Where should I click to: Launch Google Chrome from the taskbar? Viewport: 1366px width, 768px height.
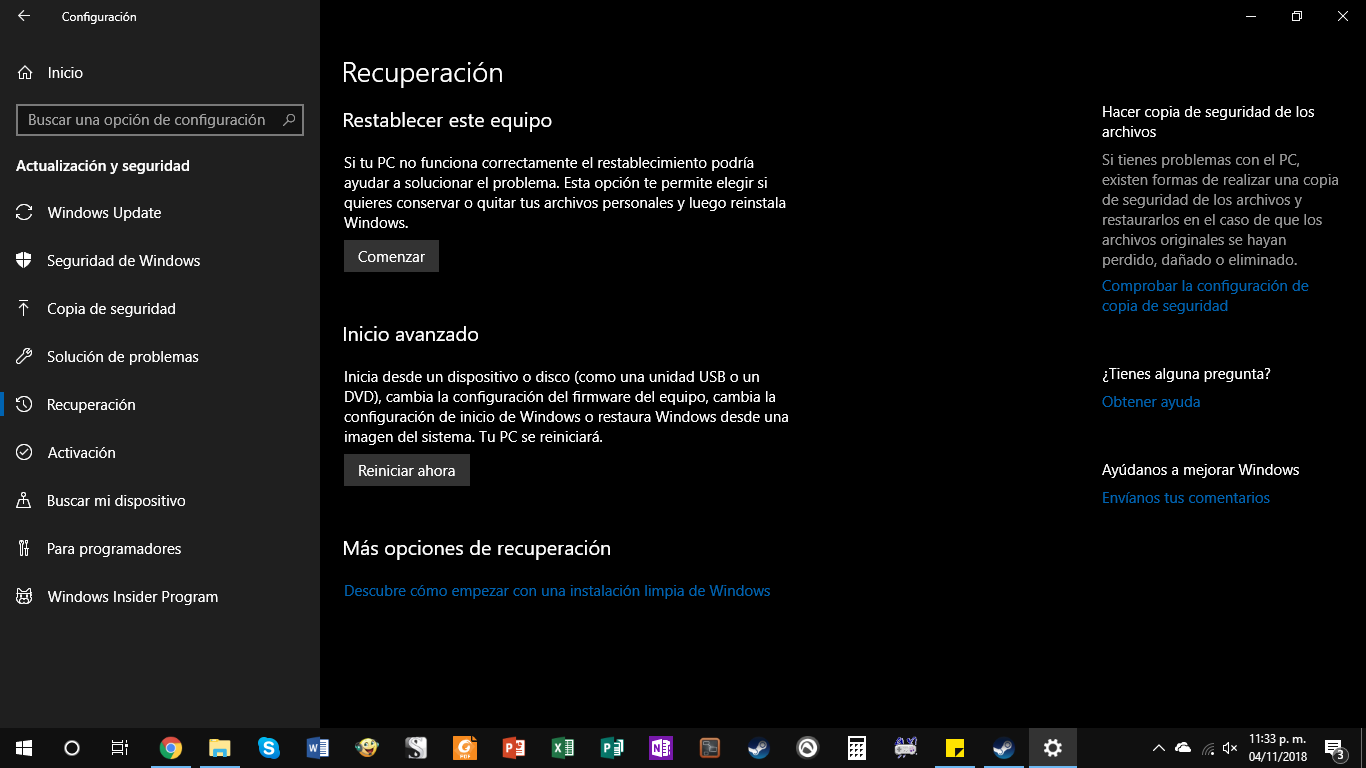click(171, 748)
